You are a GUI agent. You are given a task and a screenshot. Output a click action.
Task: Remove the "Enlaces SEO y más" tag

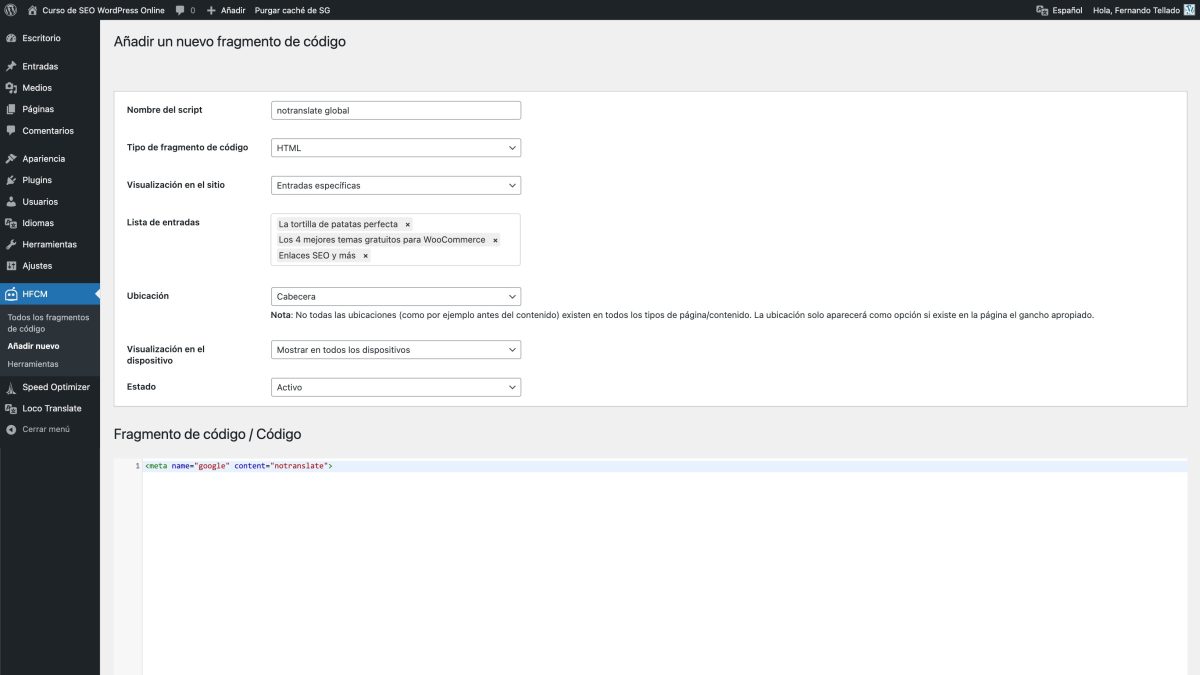(365, 256)
